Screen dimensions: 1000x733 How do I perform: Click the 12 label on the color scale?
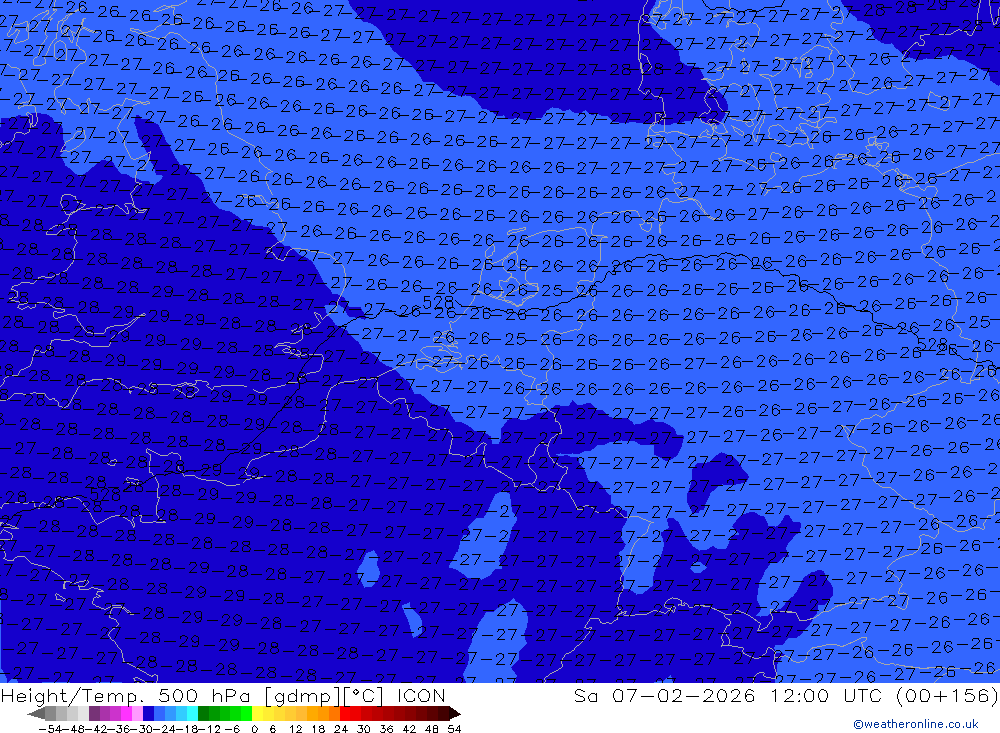pos(295,729)
